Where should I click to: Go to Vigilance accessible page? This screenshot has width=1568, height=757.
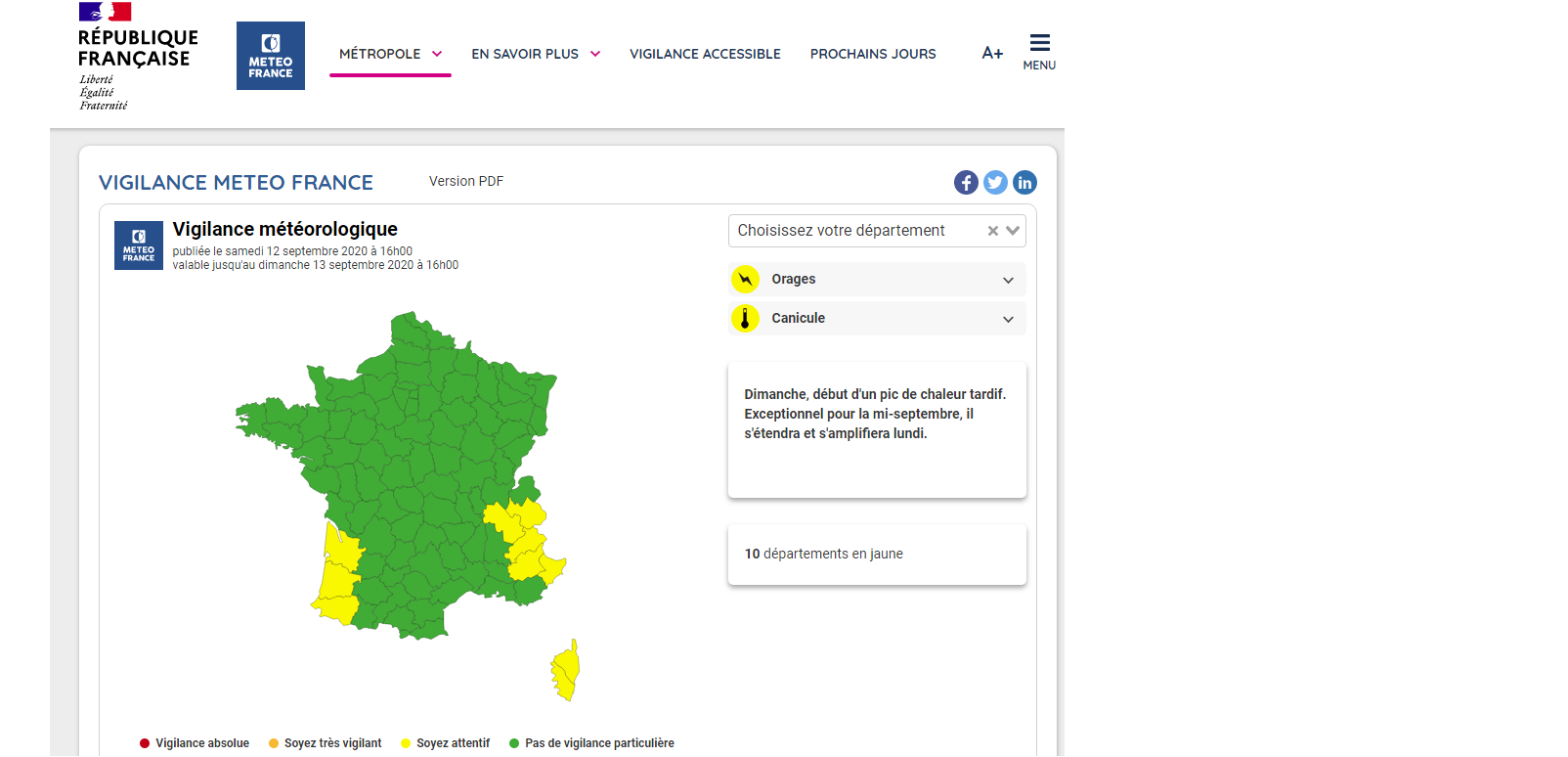click(x=705, y=54)
